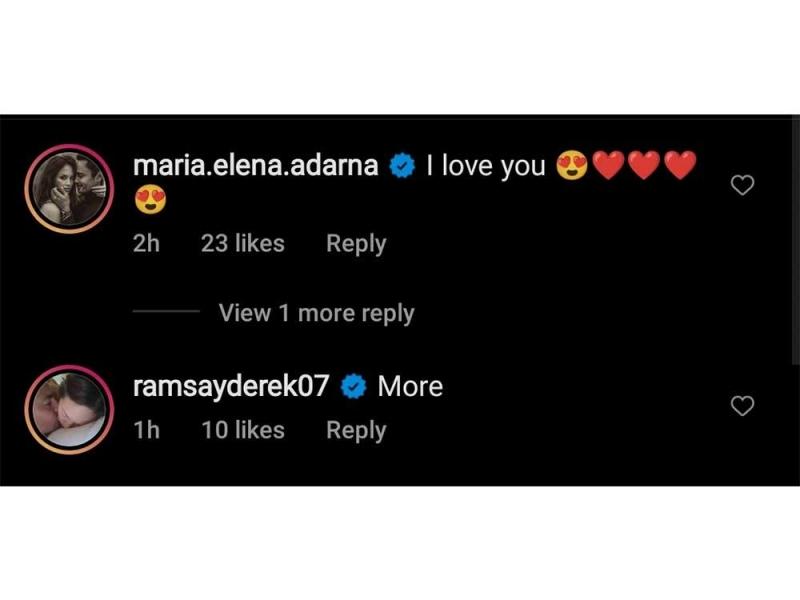800x600 pixels.
Task: Click the heart-eyes emoji on the second line
Action: [151, 200]
